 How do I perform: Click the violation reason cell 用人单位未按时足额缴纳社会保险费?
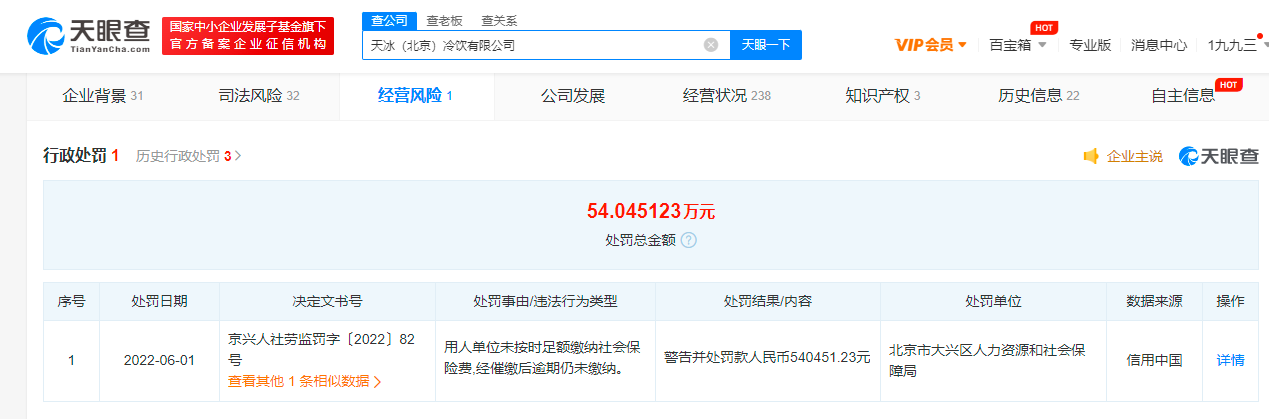(545, 360)
